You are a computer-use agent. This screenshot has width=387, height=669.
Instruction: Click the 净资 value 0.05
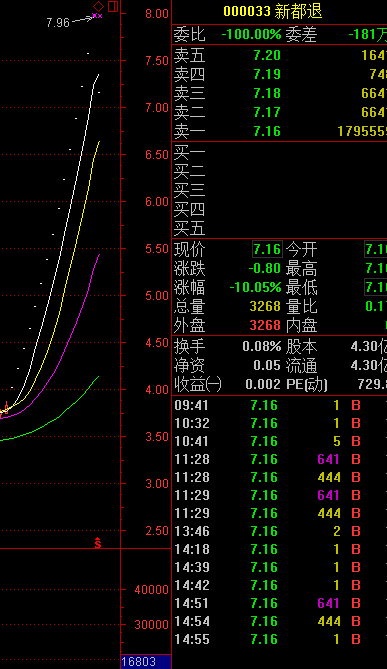[267, 365]
